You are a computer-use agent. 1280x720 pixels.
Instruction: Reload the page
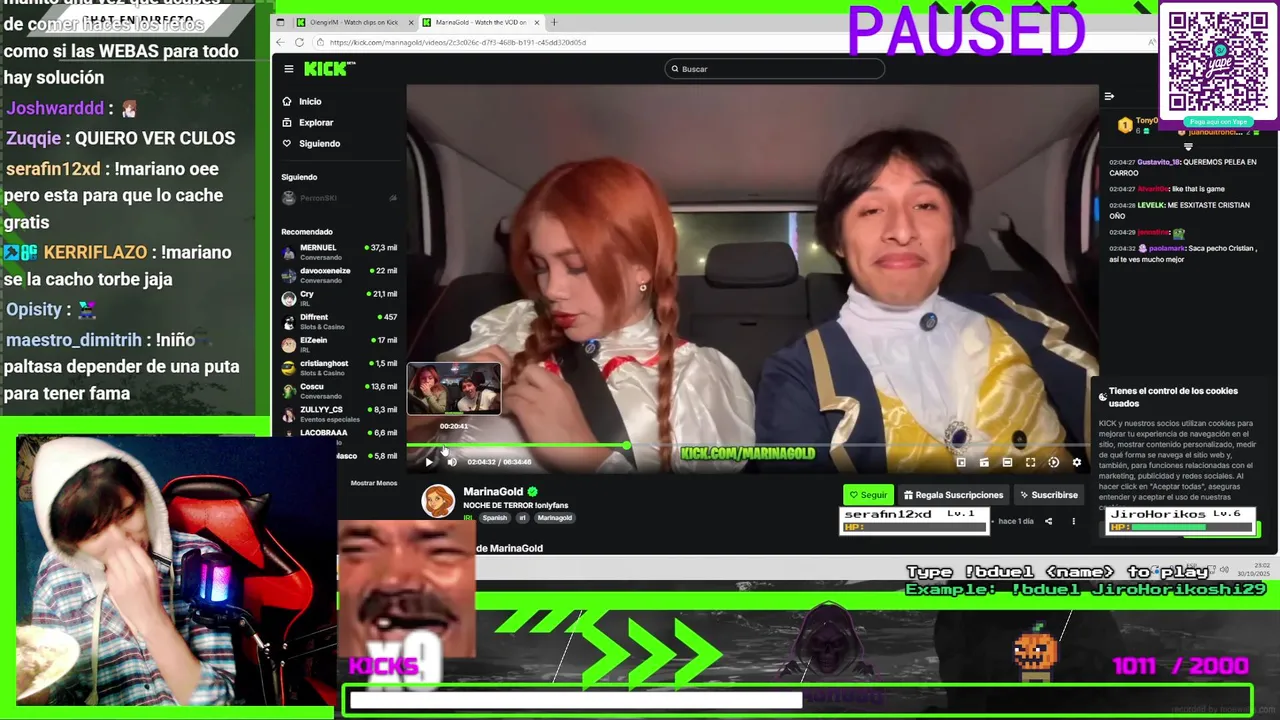coord(300,42)
